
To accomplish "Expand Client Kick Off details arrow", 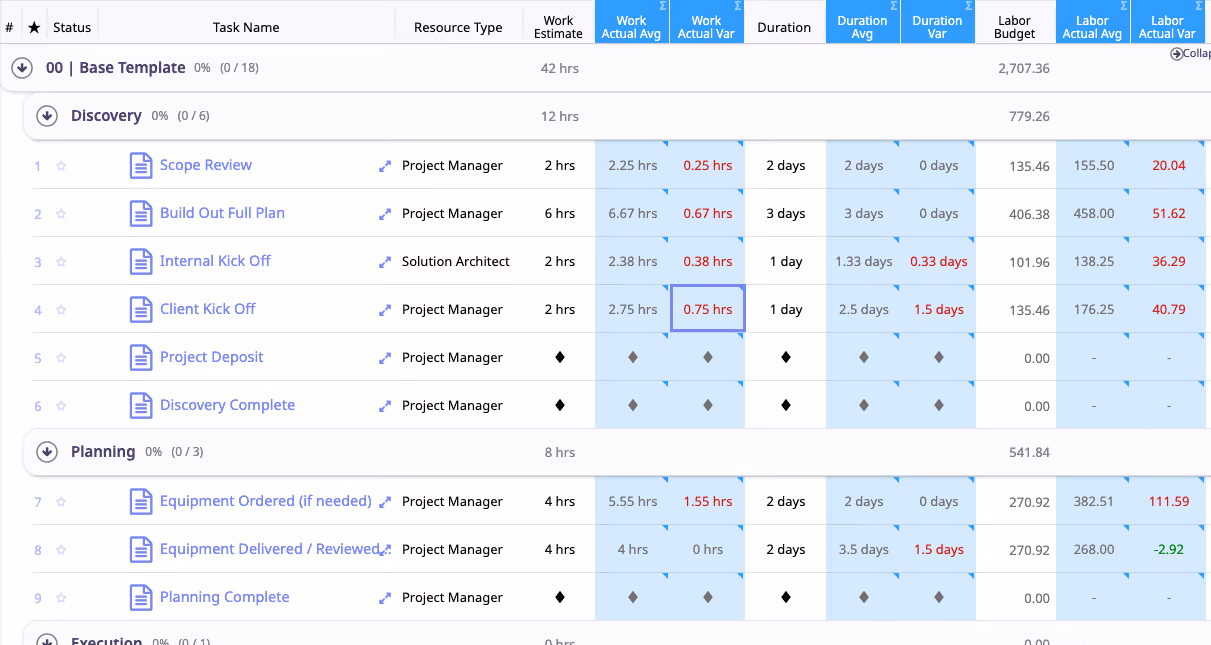I will (384, 310).
